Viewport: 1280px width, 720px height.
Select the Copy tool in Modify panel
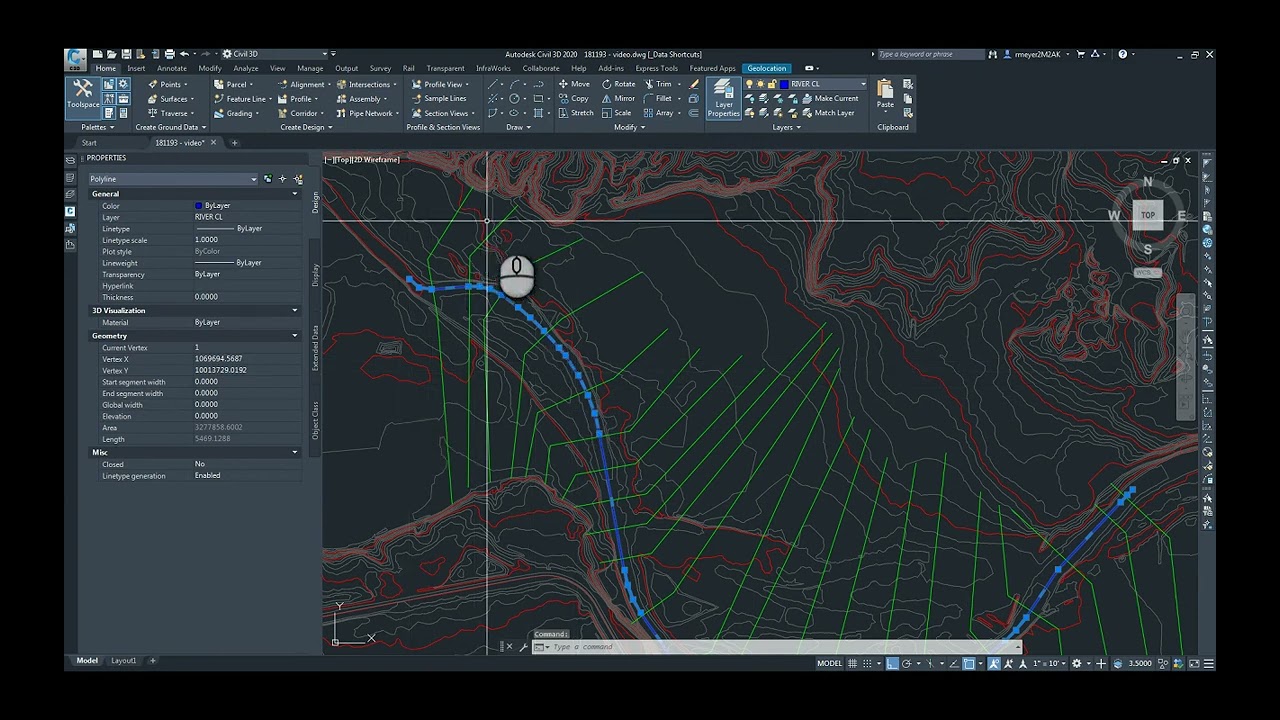(574, 98)
